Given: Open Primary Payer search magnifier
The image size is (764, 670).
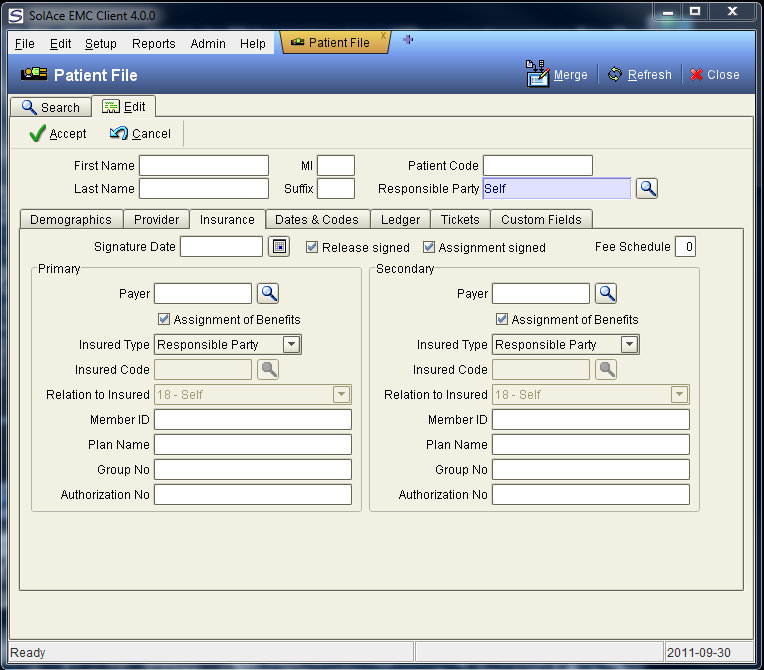Looking at the screenshot, I should pos(268,293).
